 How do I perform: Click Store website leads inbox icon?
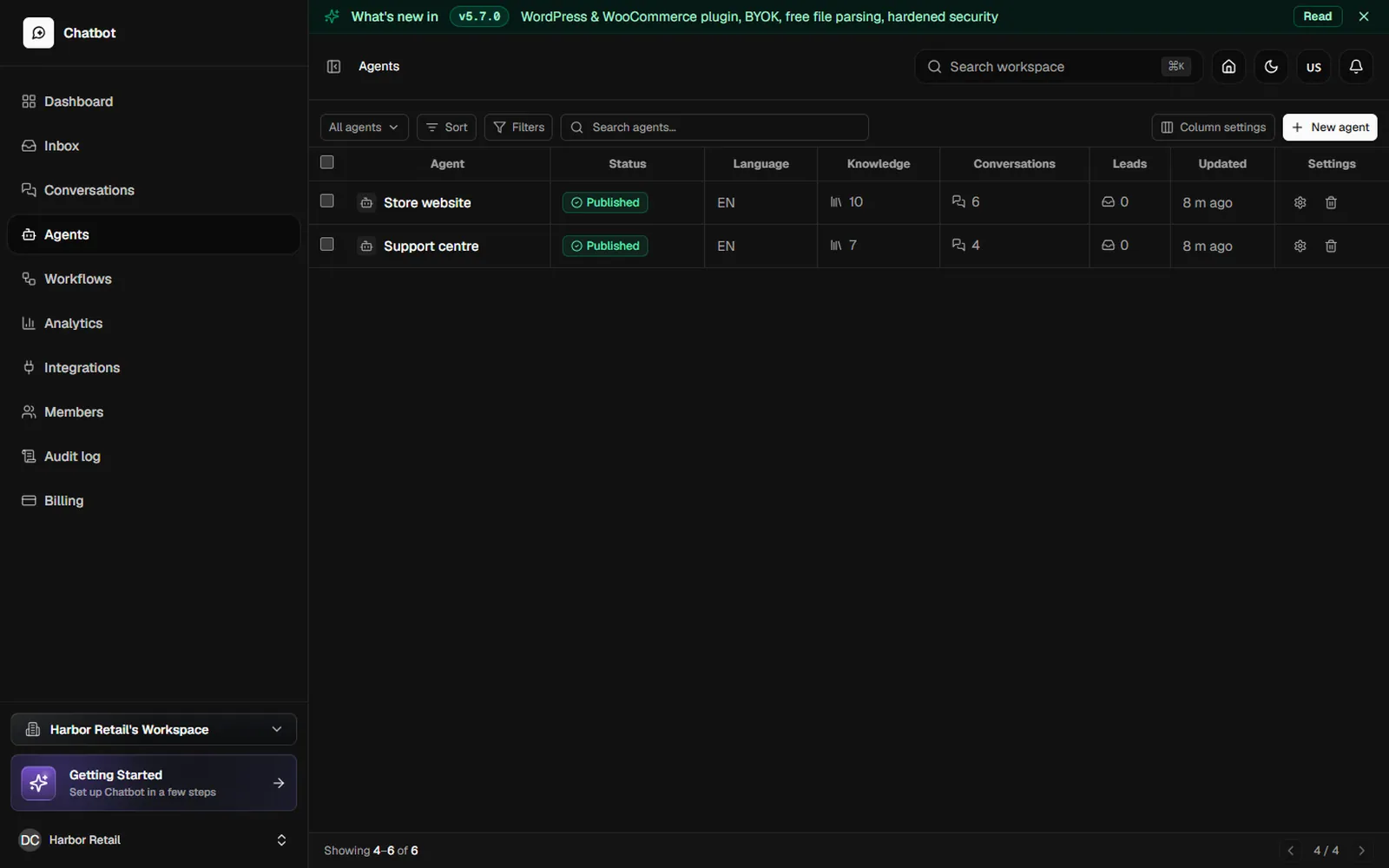[x=1108, y=202]
